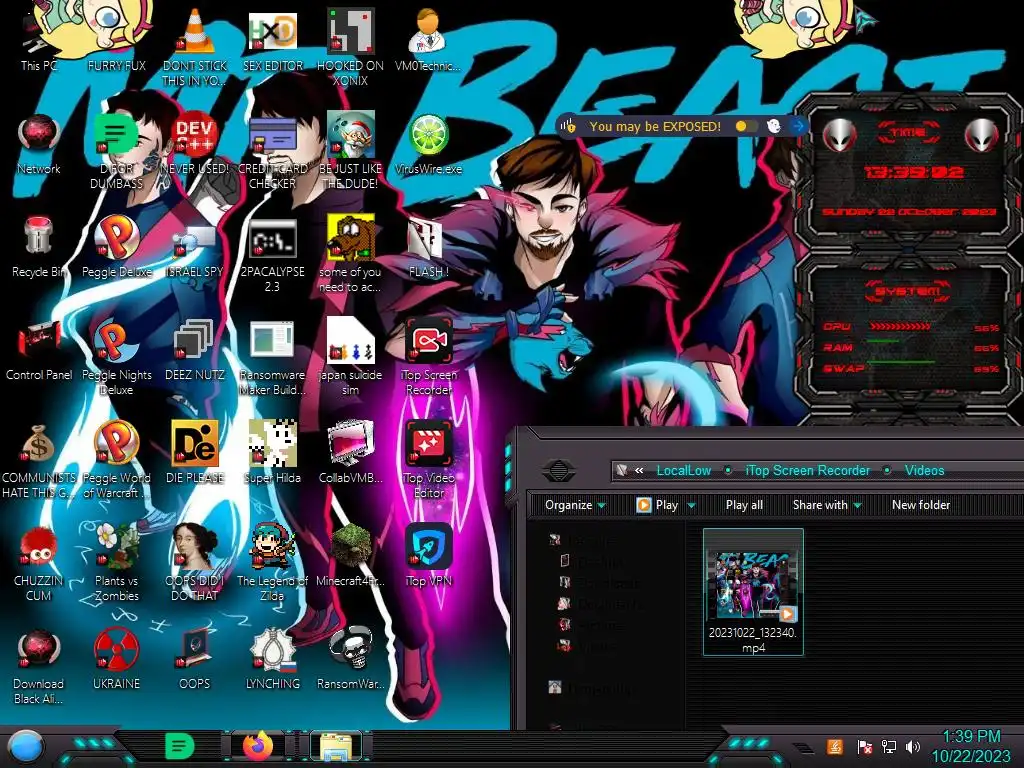Click Videos in the address path
Screen dimensions: 1024x768
pos(924,470)
